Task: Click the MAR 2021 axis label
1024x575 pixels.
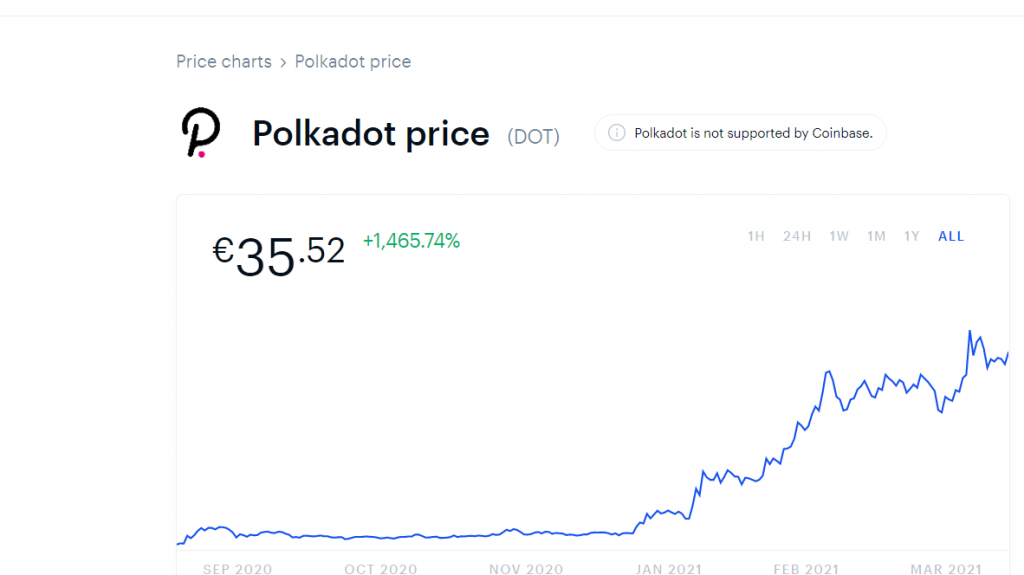Action: click(x=945, y=568)
